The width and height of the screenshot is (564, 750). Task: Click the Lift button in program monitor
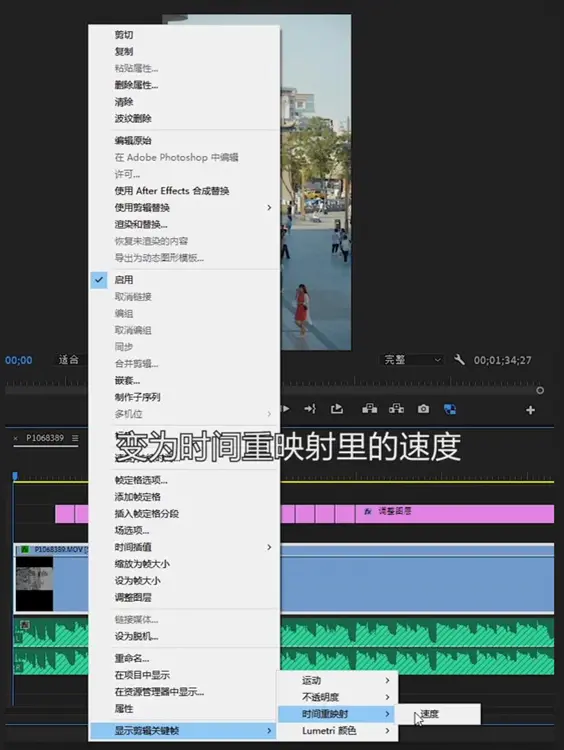369,409
